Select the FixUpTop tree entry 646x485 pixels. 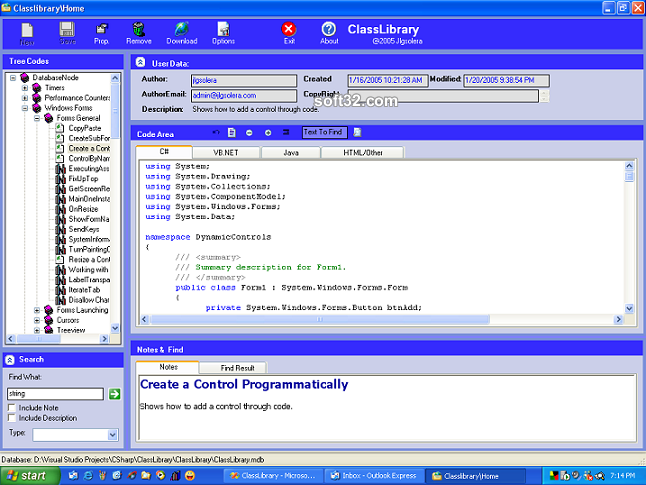(83, 178)
